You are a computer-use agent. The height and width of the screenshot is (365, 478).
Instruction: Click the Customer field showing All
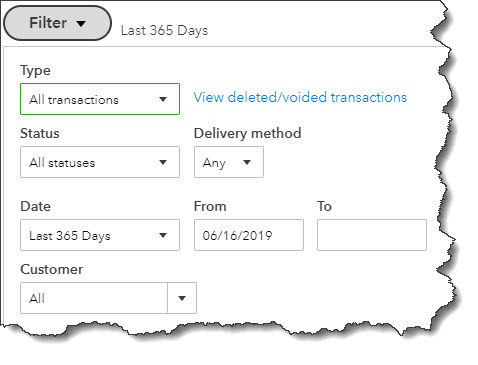[x=94, y=298]
